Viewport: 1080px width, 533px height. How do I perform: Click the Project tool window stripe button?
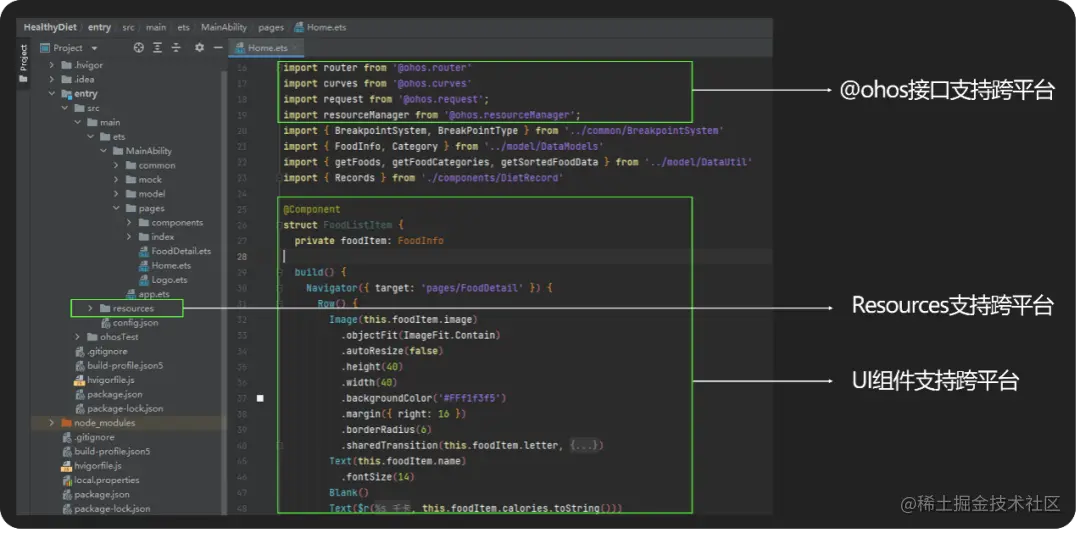tap(23, 63)
